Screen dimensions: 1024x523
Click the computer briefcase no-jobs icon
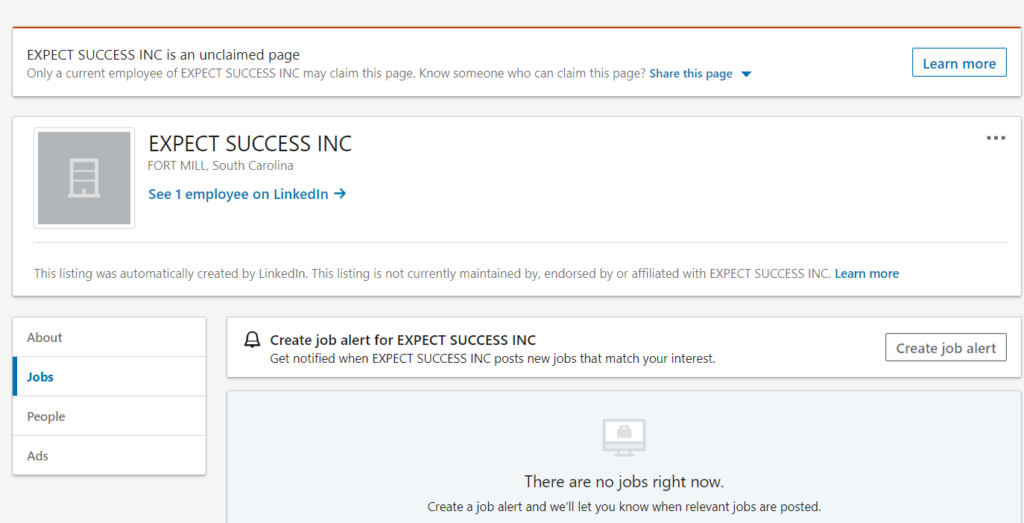coord(624,437)
